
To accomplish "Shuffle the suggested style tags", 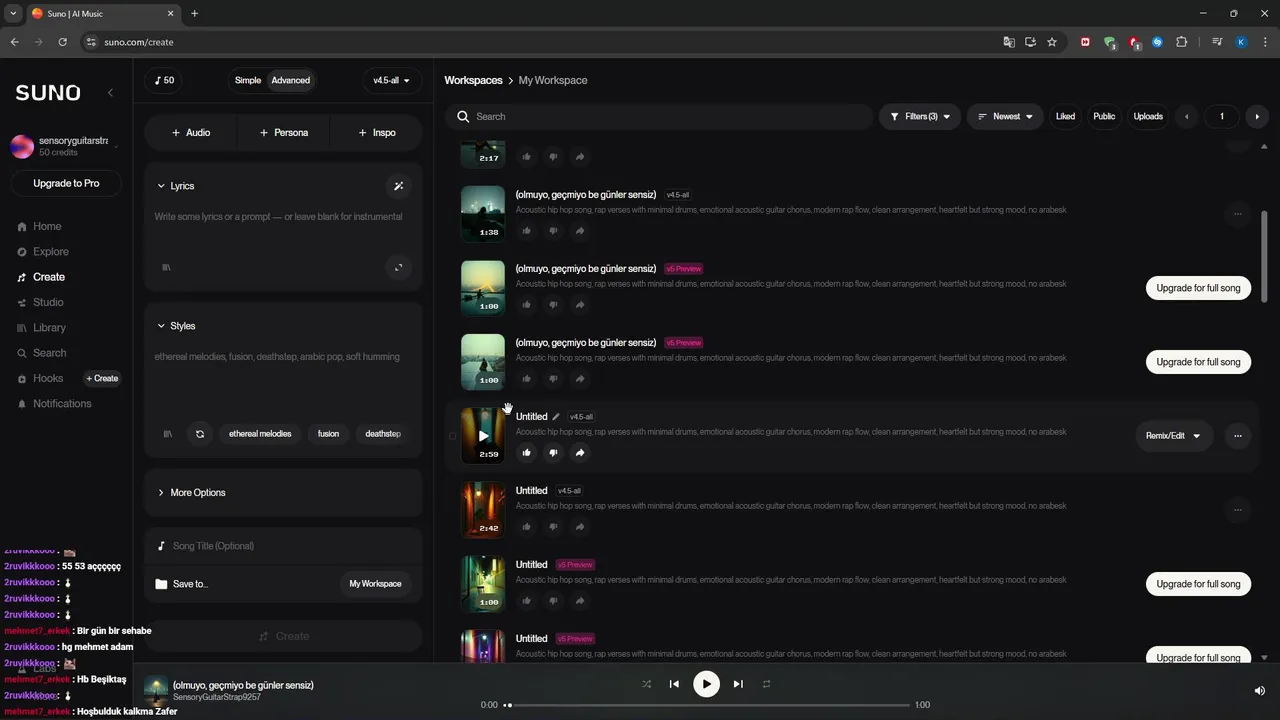I will tap(200, 434).
